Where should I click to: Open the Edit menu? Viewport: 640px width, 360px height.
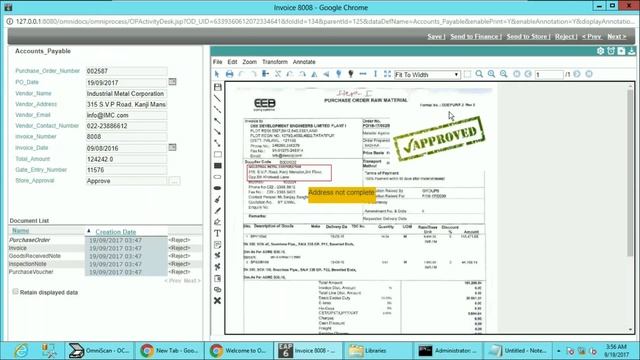coord(232,62)
